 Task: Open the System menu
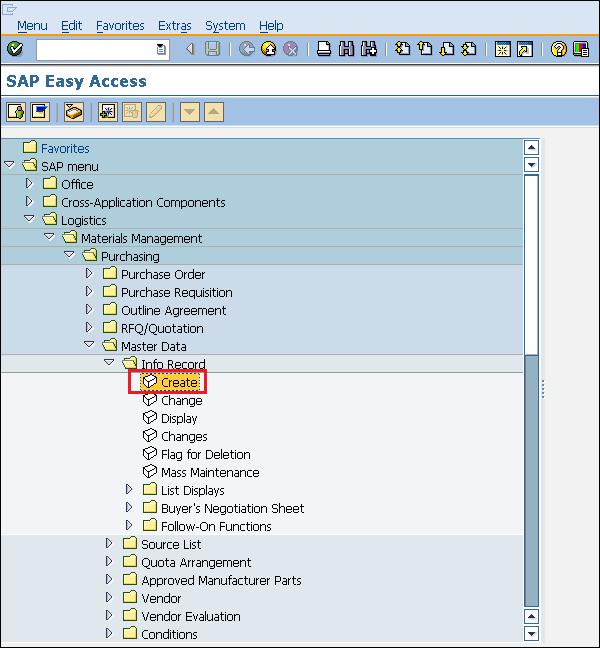point(225,26)
